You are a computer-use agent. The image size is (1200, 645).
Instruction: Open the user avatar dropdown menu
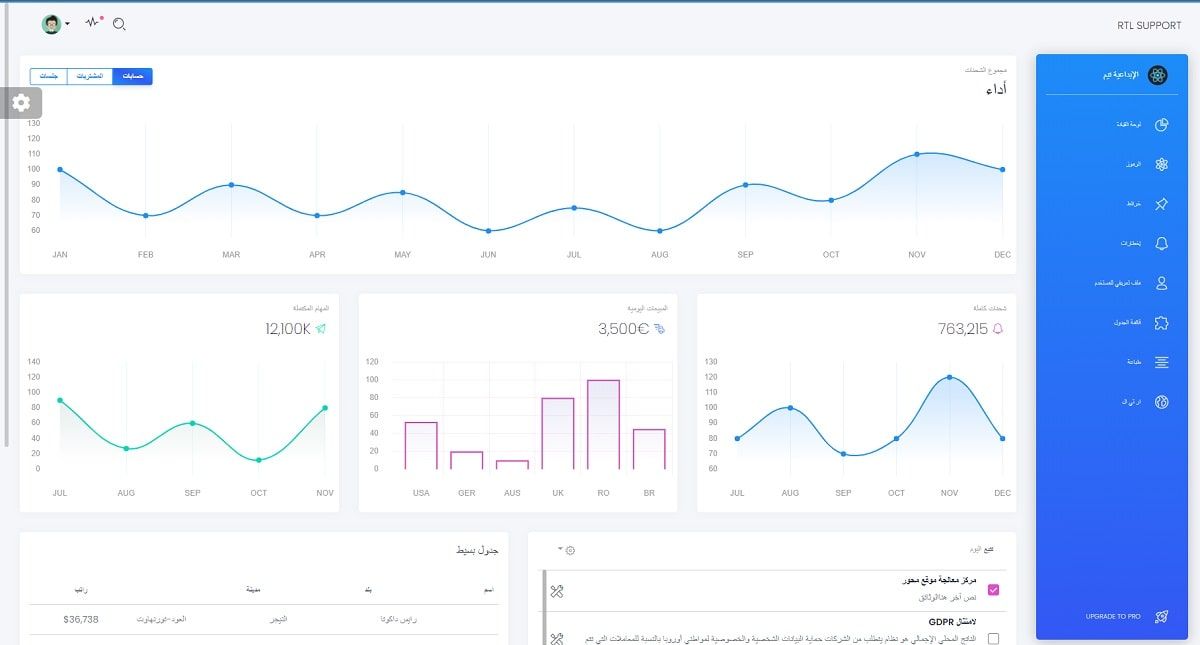tap(55, 22)
